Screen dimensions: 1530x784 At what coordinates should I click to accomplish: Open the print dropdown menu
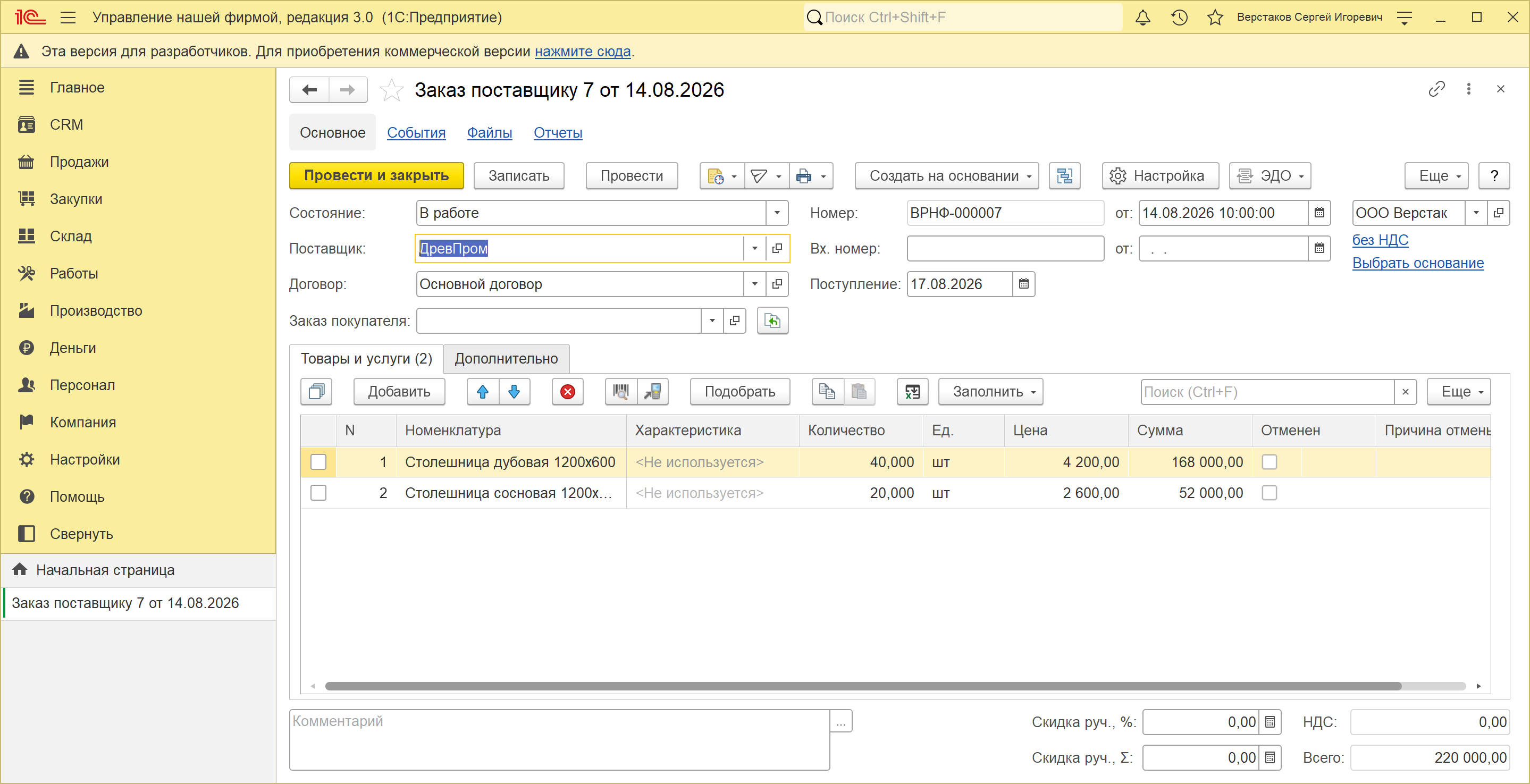pyautogui.click(x=811, y=176)
